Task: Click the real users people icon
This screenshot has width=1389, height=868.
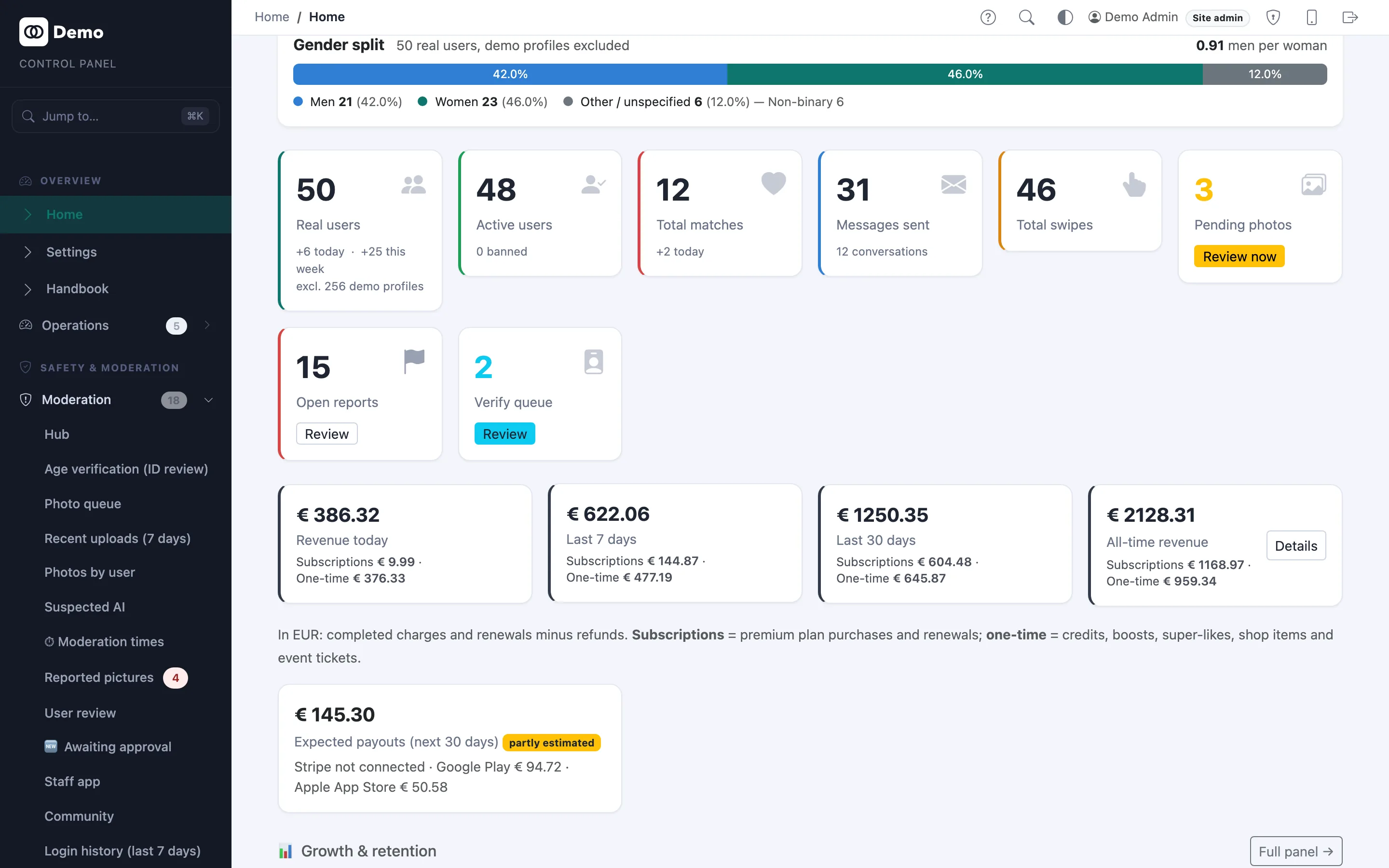Action: coord(413,185)
